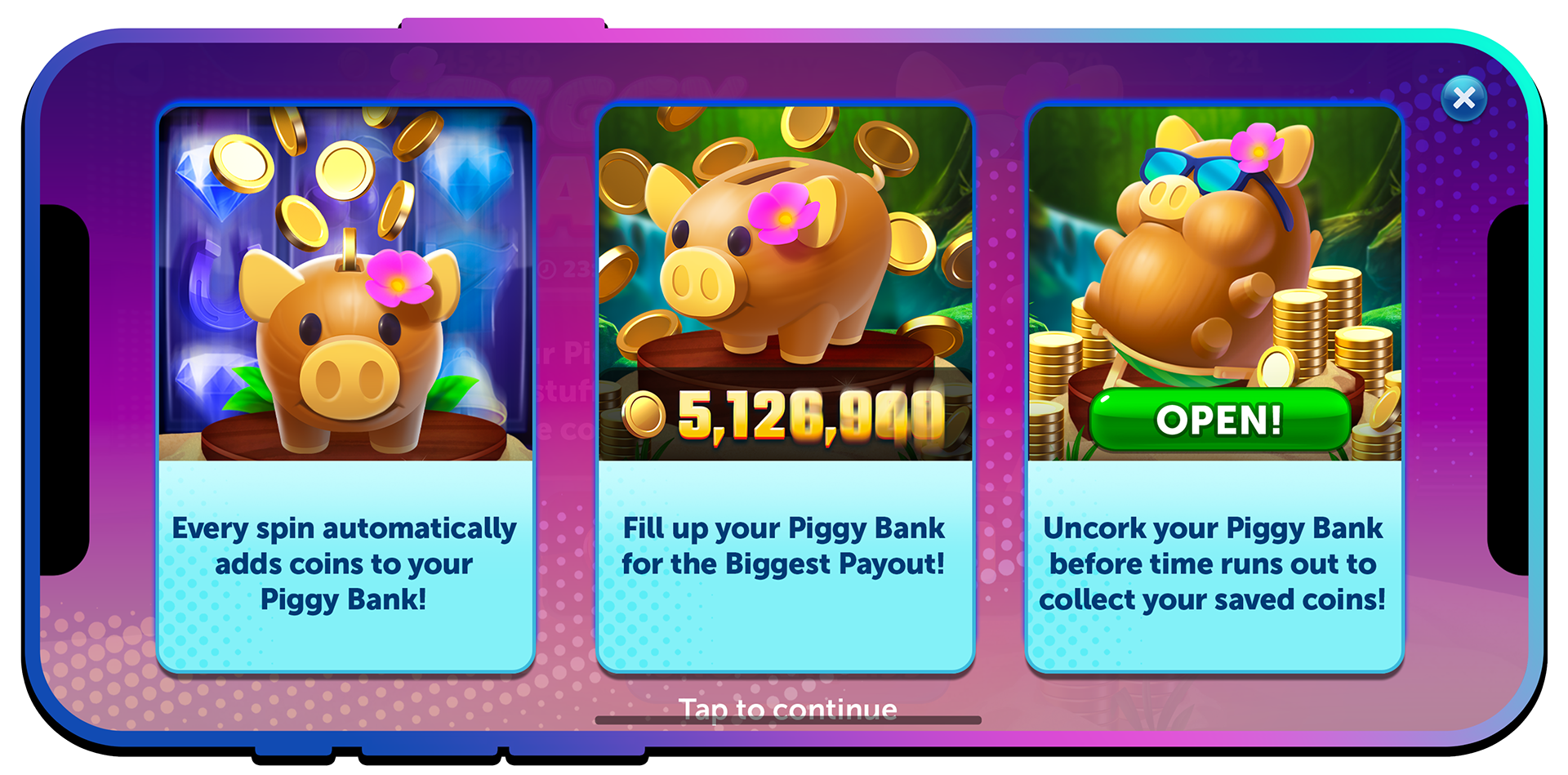Click the snout of the first piggy bank
The height and width of the screenshot is (775, 1568).
[x=350, y=378]
